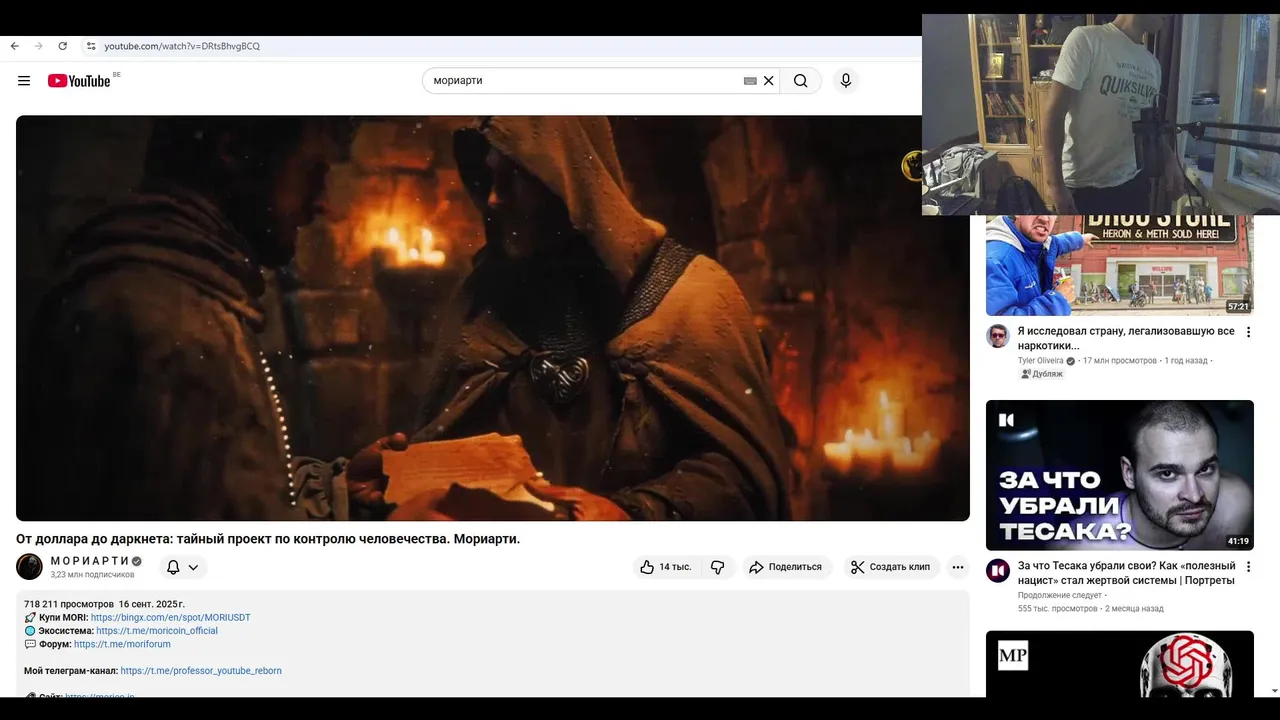This screenshot has width=1280, height=720.
Task: Click the video title heading text
Action: coord(268,539)
